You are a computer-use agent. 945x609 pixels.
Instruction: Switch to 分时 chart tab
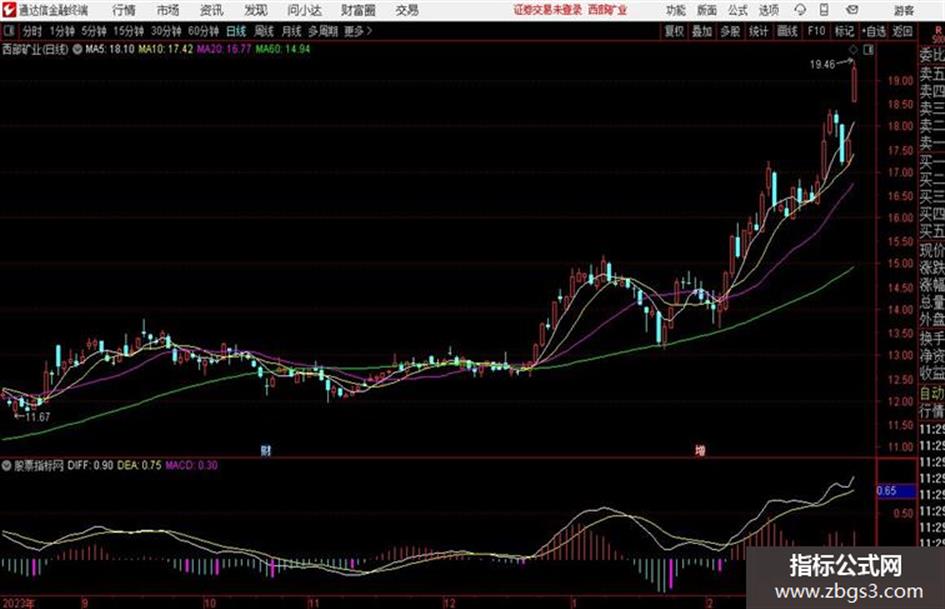[x=33, y=31]
